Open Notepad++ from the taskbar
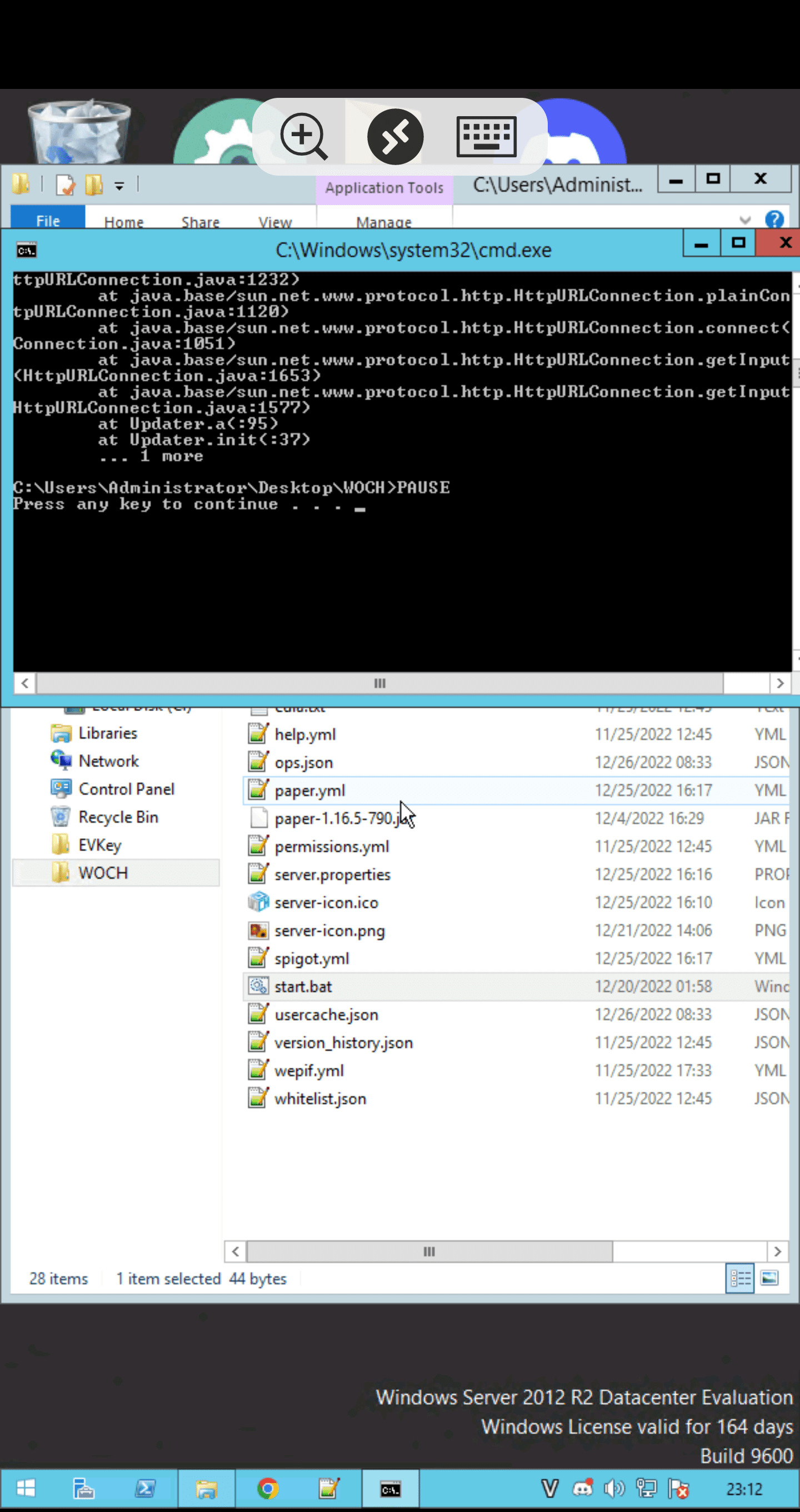 (x=328, y=1488)
